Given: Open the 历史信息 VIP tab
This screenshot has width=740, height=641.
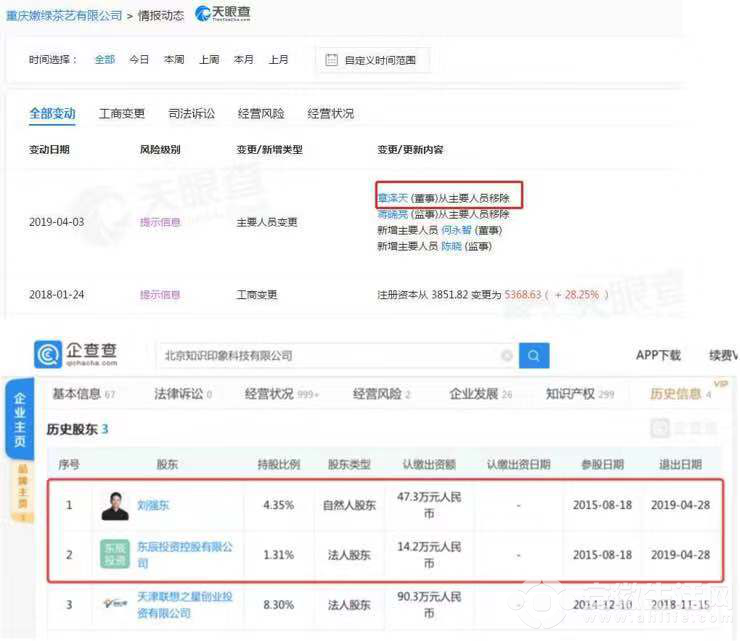Looking at the screenshot, I should [681, 394].
